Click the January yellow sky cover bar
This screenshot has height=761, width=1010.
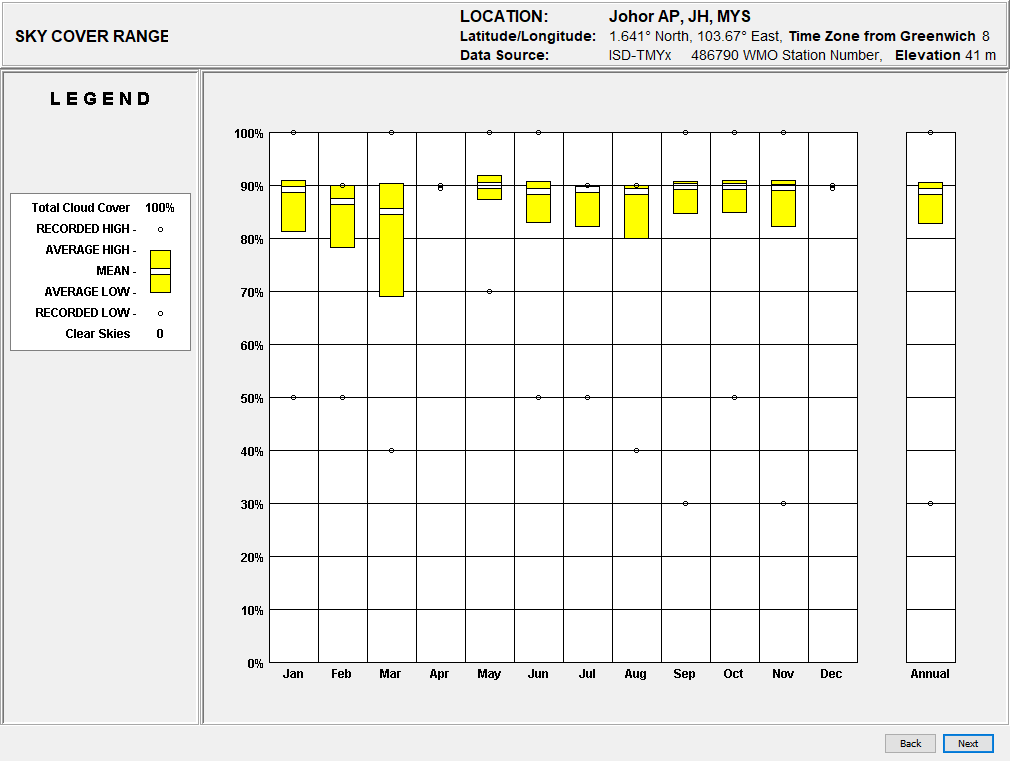(x=293, y=206)
